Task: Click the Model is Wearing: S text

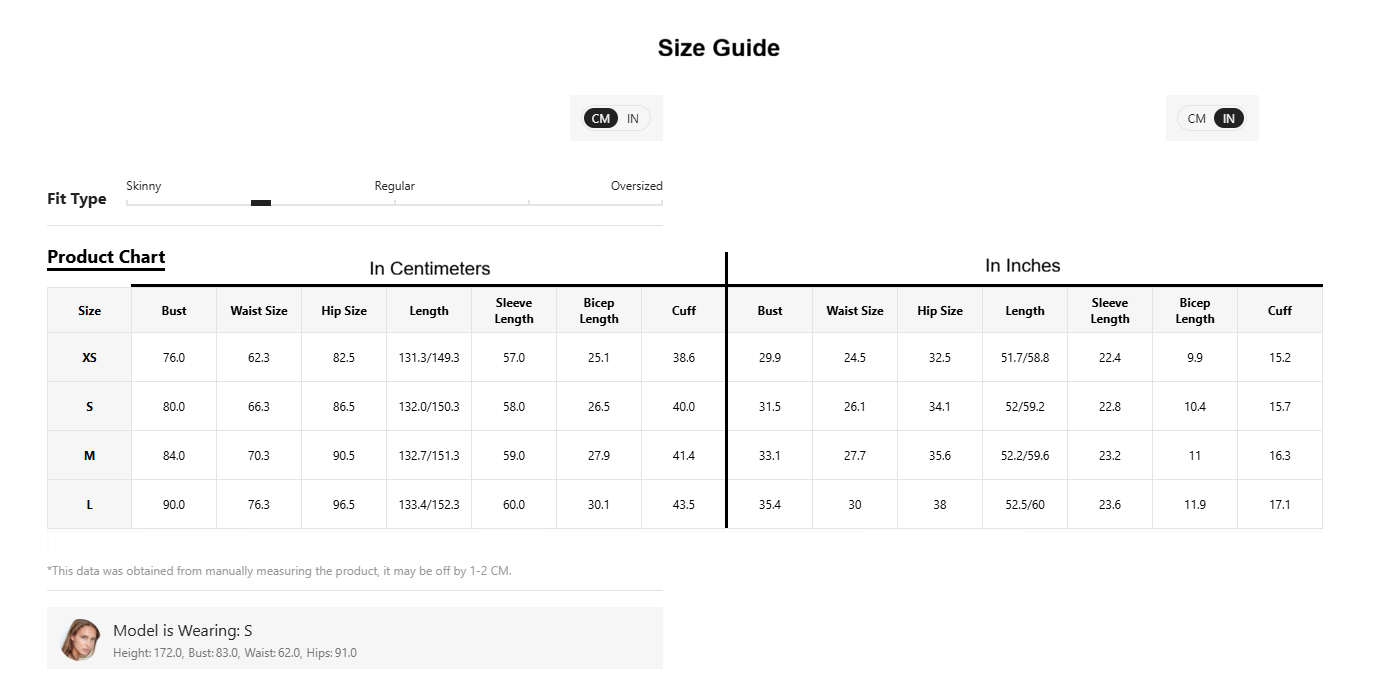Action: coord(183,631)
